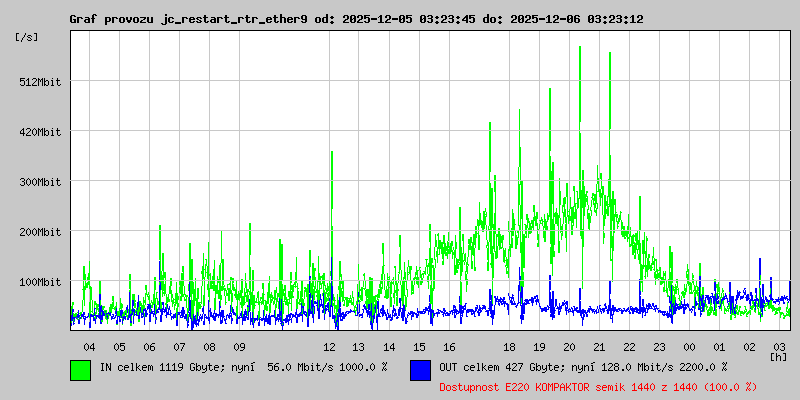This screenshot has height=400, width=800.
Task: Click the 420Mbit y-axis label
Action: coord(41,132)
